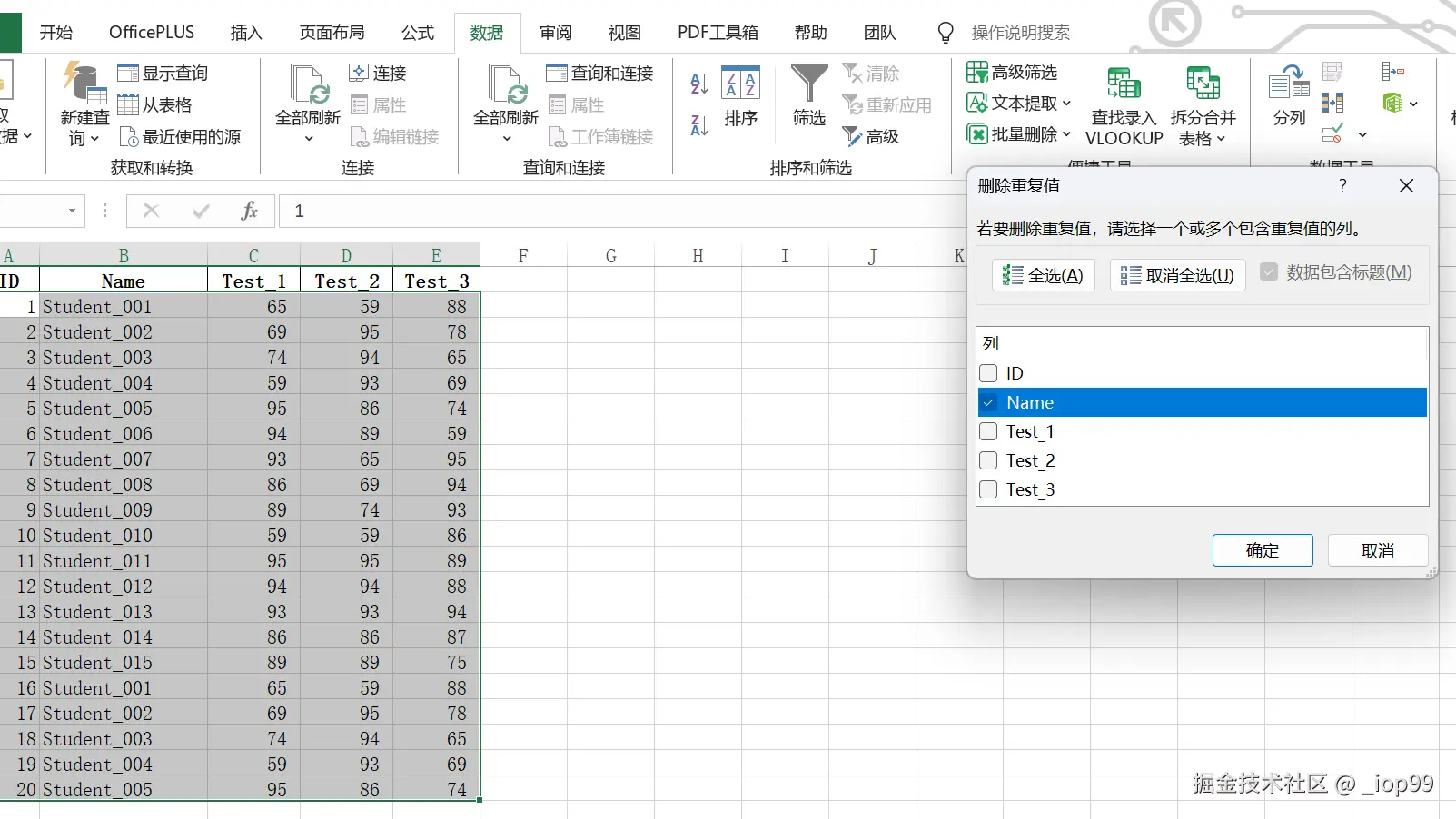Uncheck the Name column checkbox
The image size is (1456, 819).
(x=989, y=402)
